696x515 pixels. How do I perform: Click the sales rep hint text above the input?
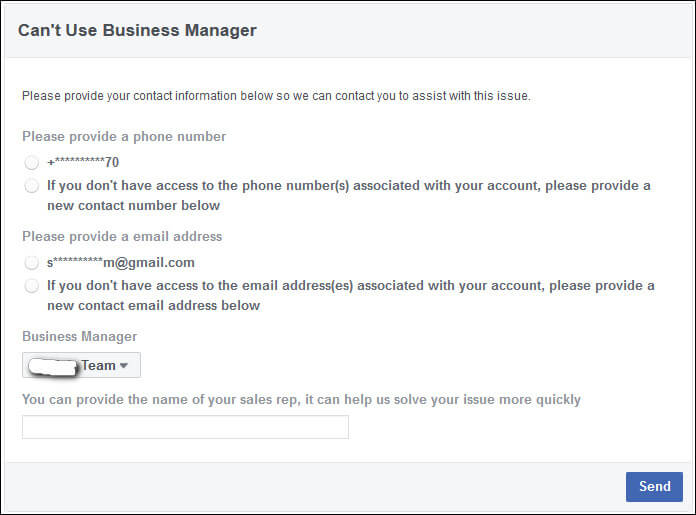[301, 399]
